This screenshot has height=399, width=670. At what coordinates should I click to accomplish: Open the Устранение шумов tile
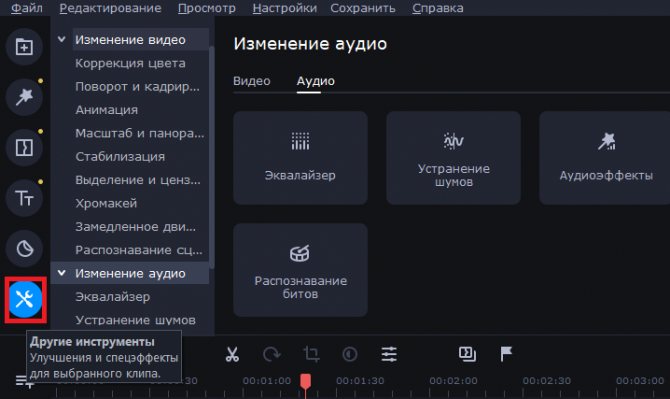point(453,158)
